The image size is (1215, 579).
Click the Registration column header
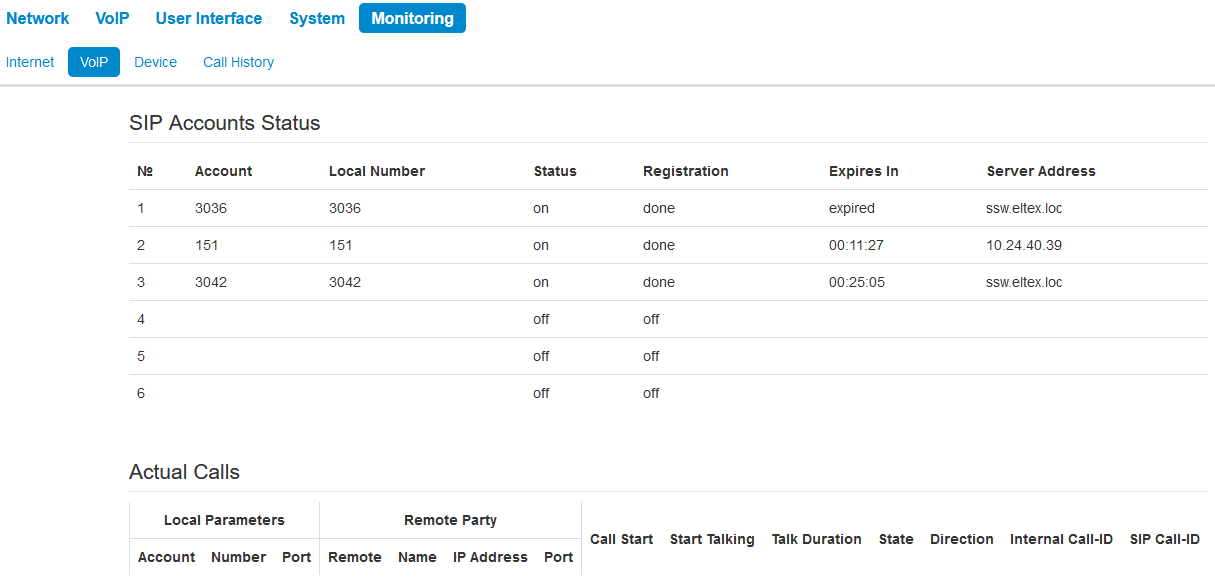pos(685,171)
